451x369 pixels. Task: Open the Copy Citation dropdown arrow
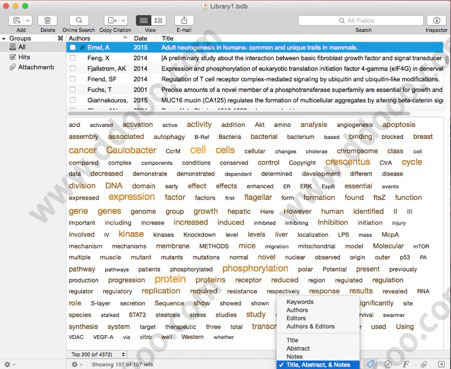123,21
